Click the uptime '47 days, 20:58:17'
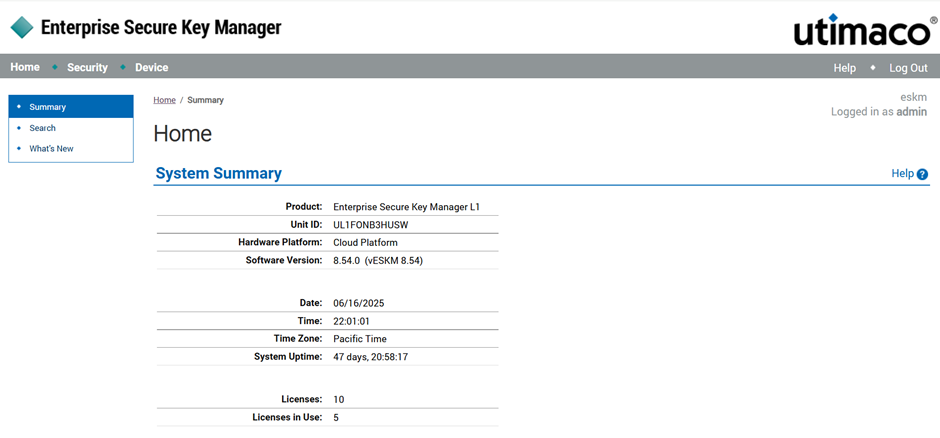Image resolution: width=940 pixels, height=438 pixels. [371, 357]
